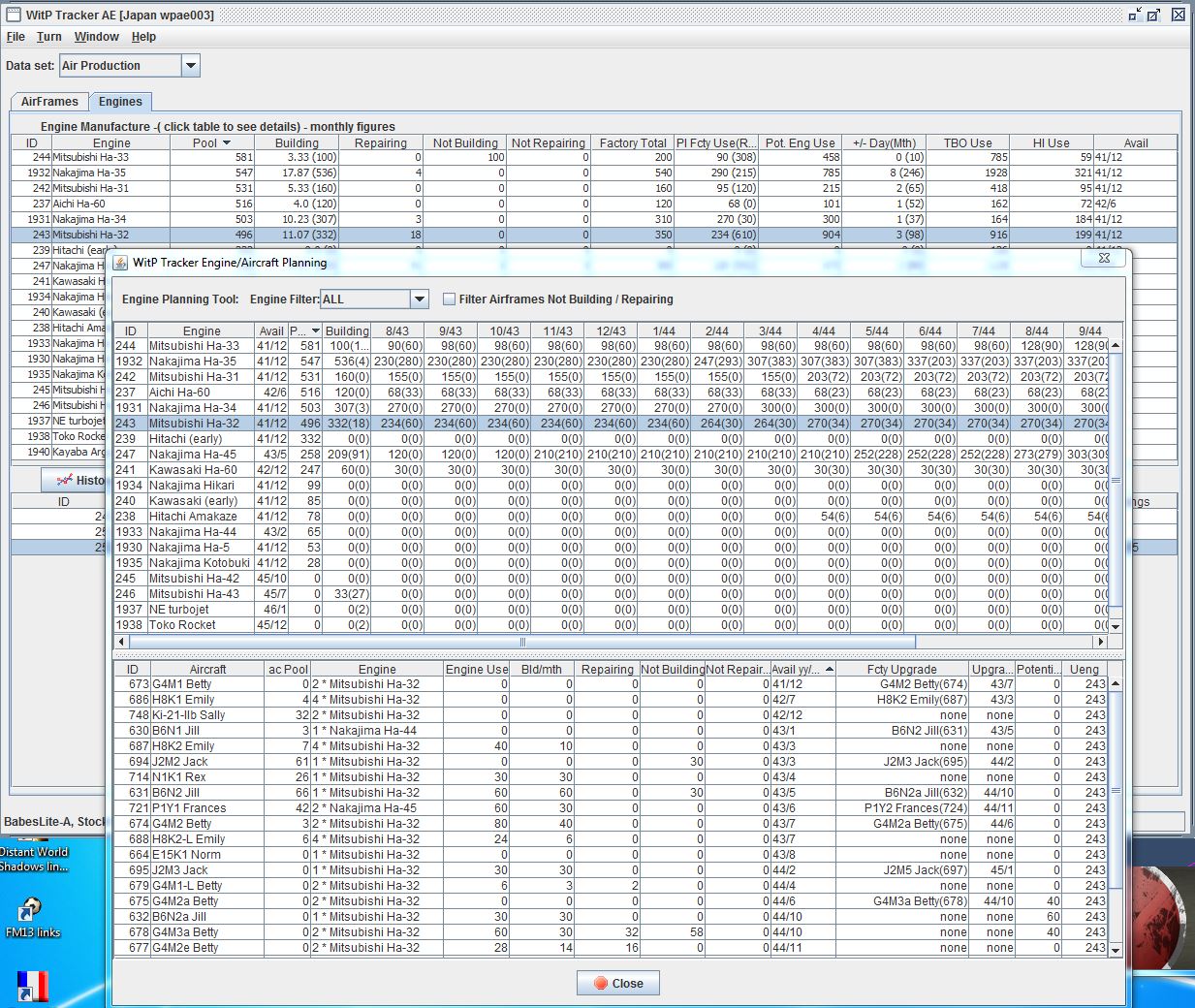Screen dimensions: 1195x1008
Task: Select the Nakajima Hikari row in the planning table
Action: tap(611, 486)
